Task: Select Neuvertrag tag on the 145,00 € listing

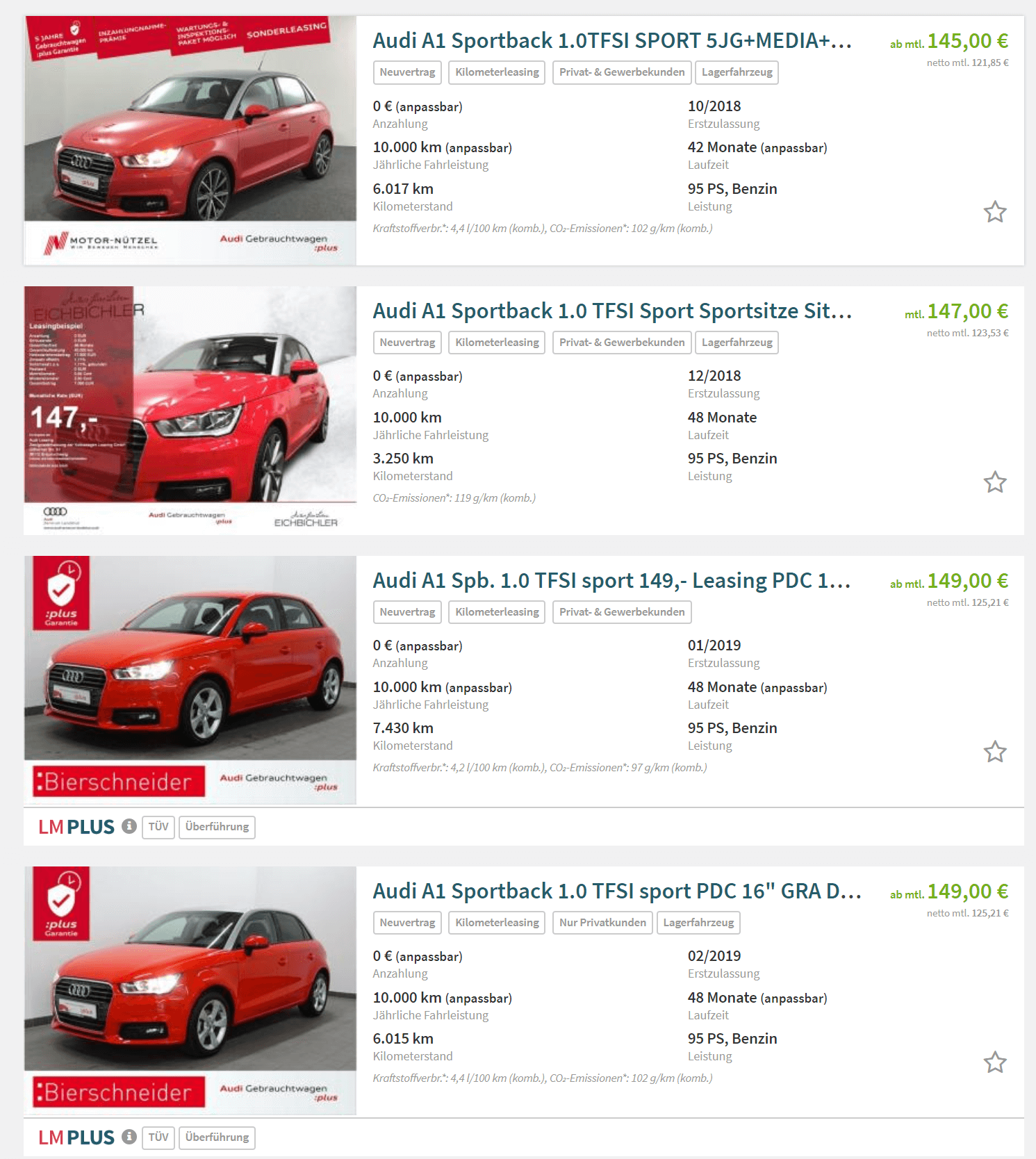Action: (407, 72)
